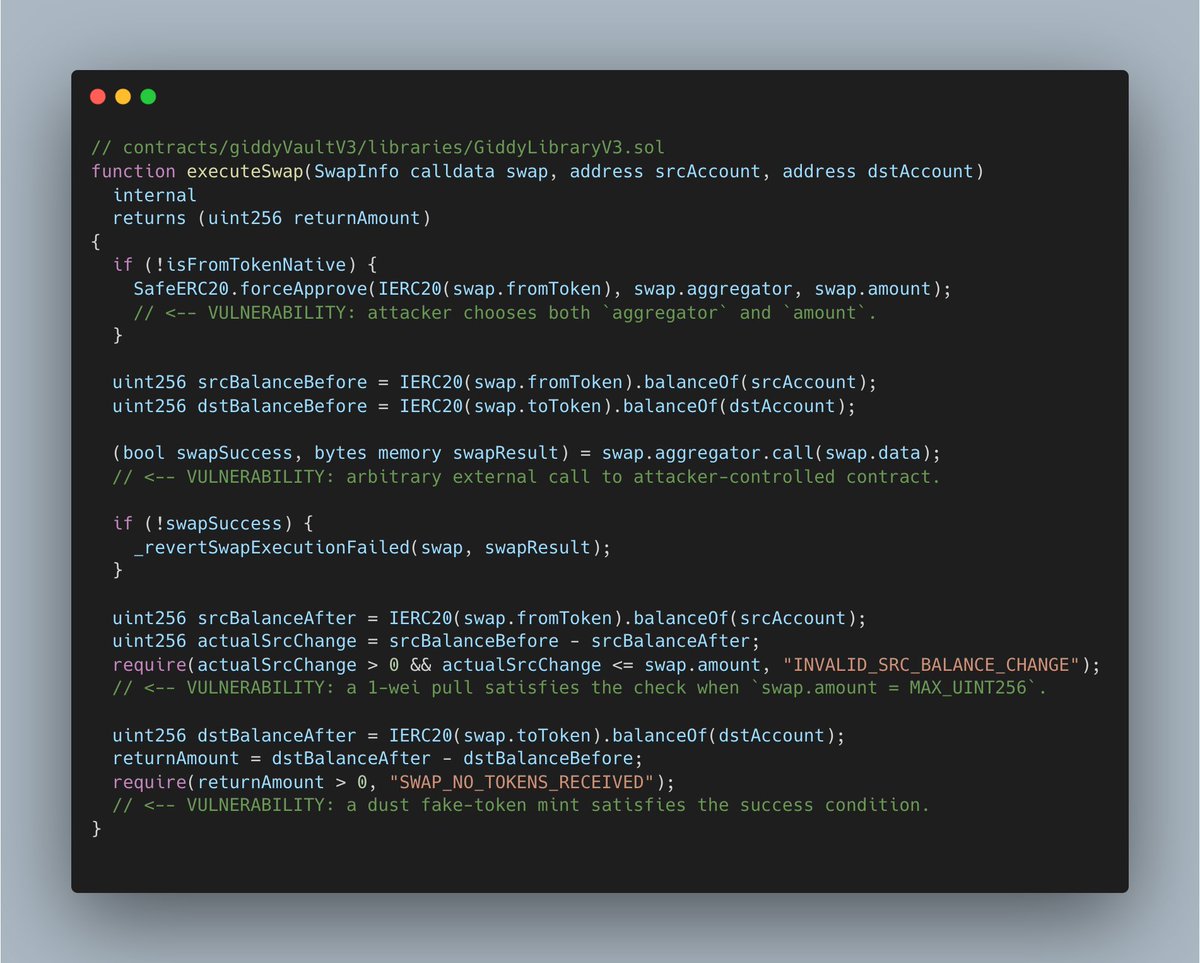
Task: Click comment about 1-wei pull MAX_UINT256
Action: pos(580,687)
